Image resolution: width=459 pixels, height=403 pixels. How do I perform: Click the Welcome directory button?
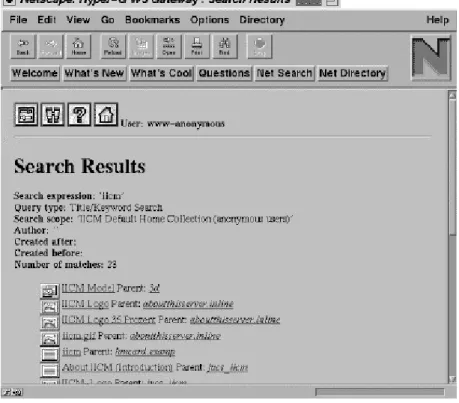tap(35, 73)
